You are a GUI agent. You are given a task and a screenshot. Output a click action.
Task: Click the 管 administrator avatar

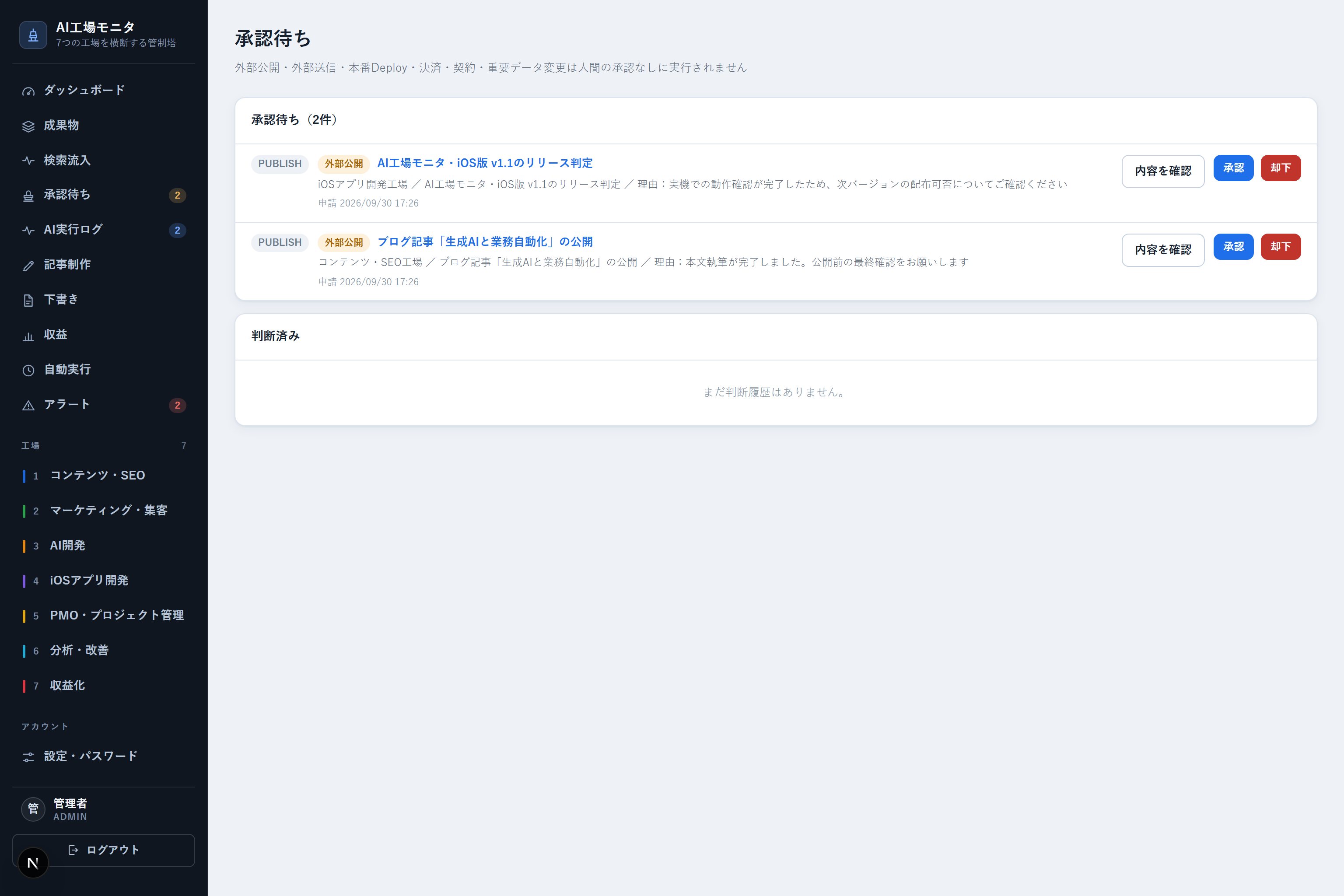[x=33, y=809]
